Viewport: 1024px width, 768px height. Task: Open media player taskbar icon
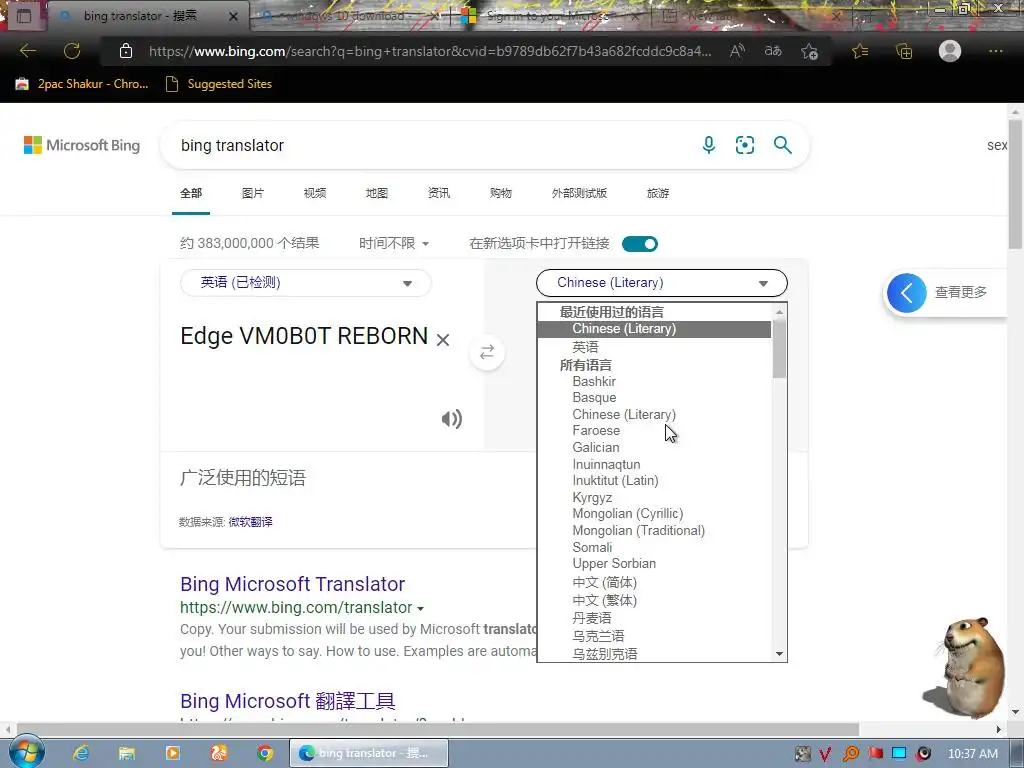172,754
